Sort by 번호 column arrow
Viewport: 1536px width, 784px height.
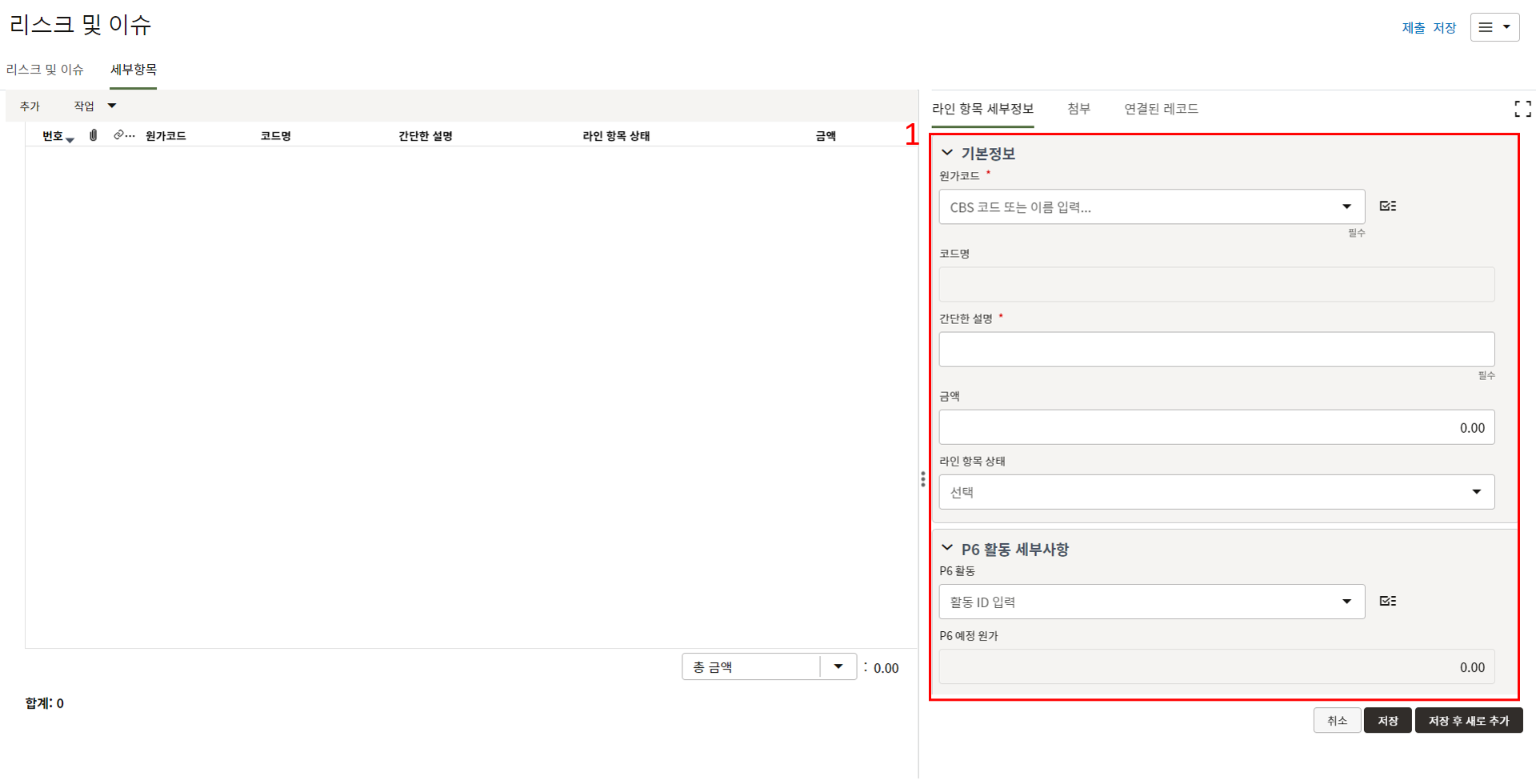point(70,140)
